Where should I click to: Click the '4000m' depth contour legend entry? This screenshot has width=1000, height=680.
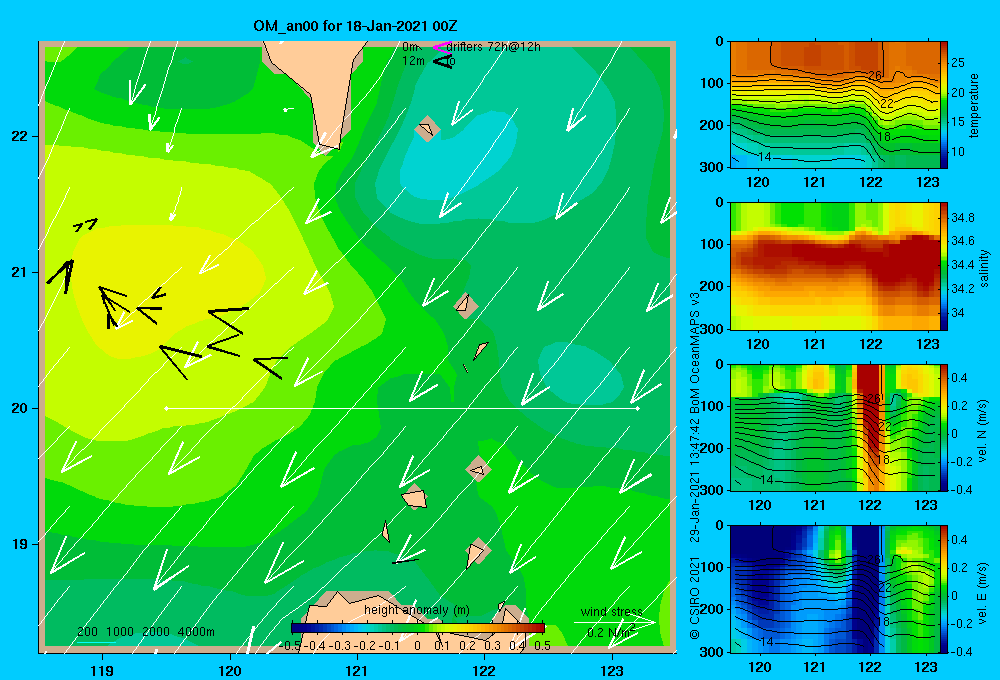coord(196,632)
